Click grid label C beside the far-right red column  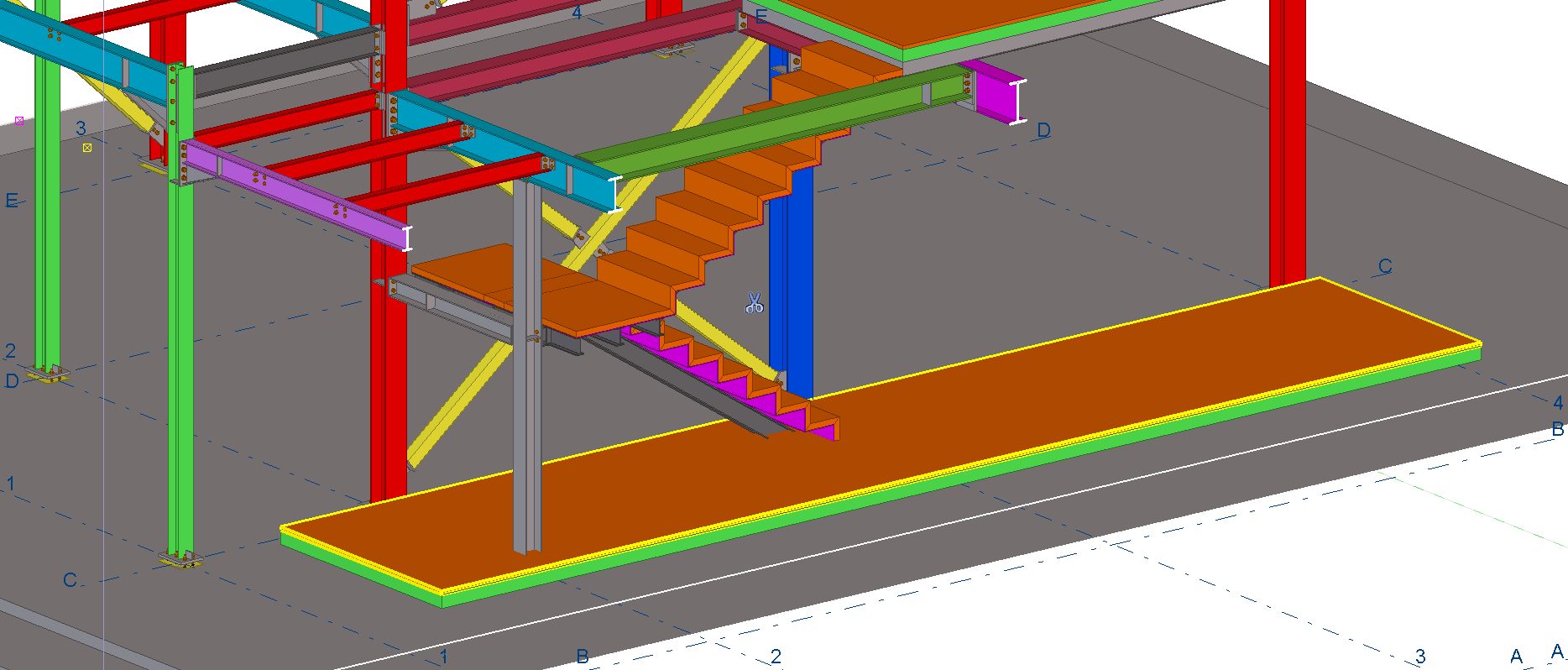coord(1385,266)
